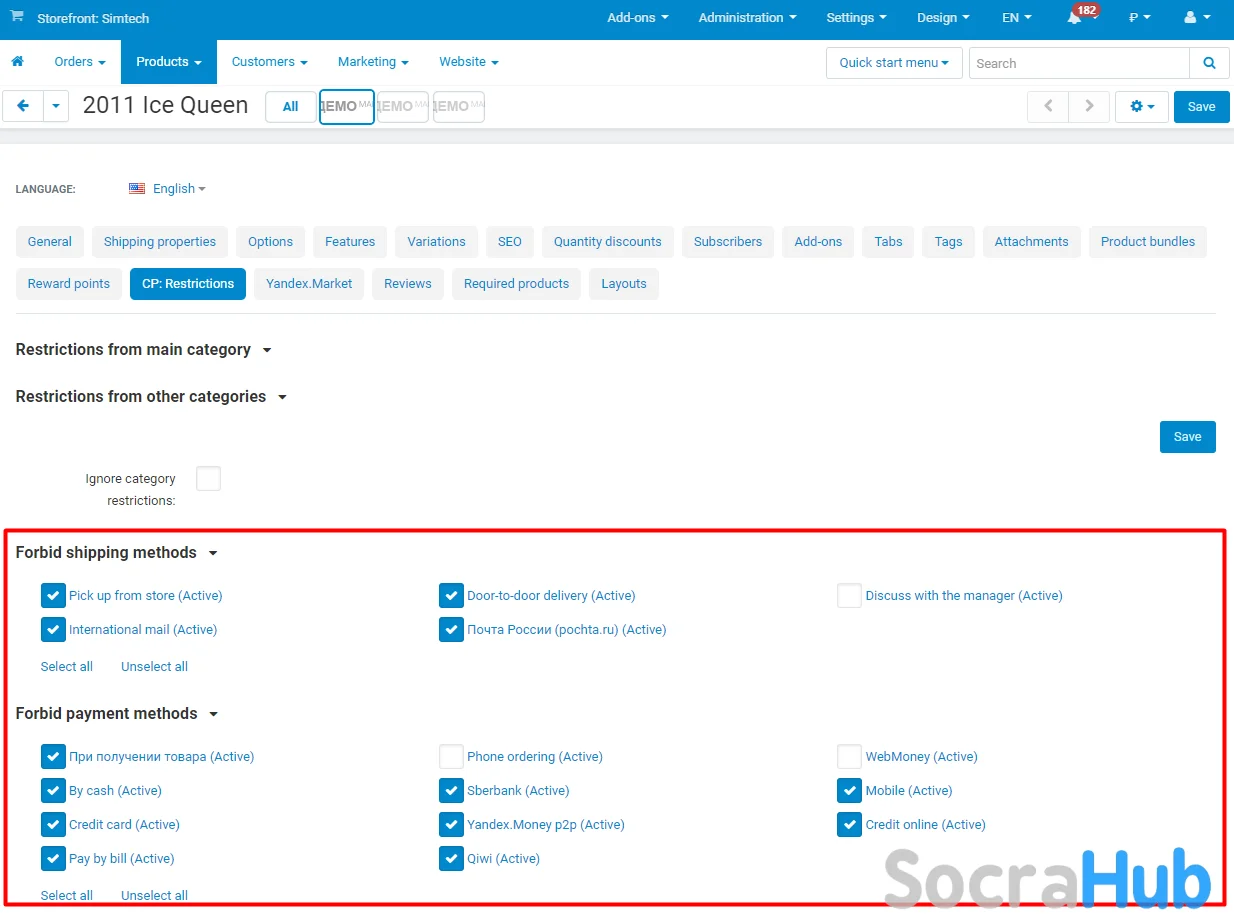The width and height of the screenshot is (1234, 914).
Task: Click the home icon in navigation bar
Action: [x=17, y=62]
